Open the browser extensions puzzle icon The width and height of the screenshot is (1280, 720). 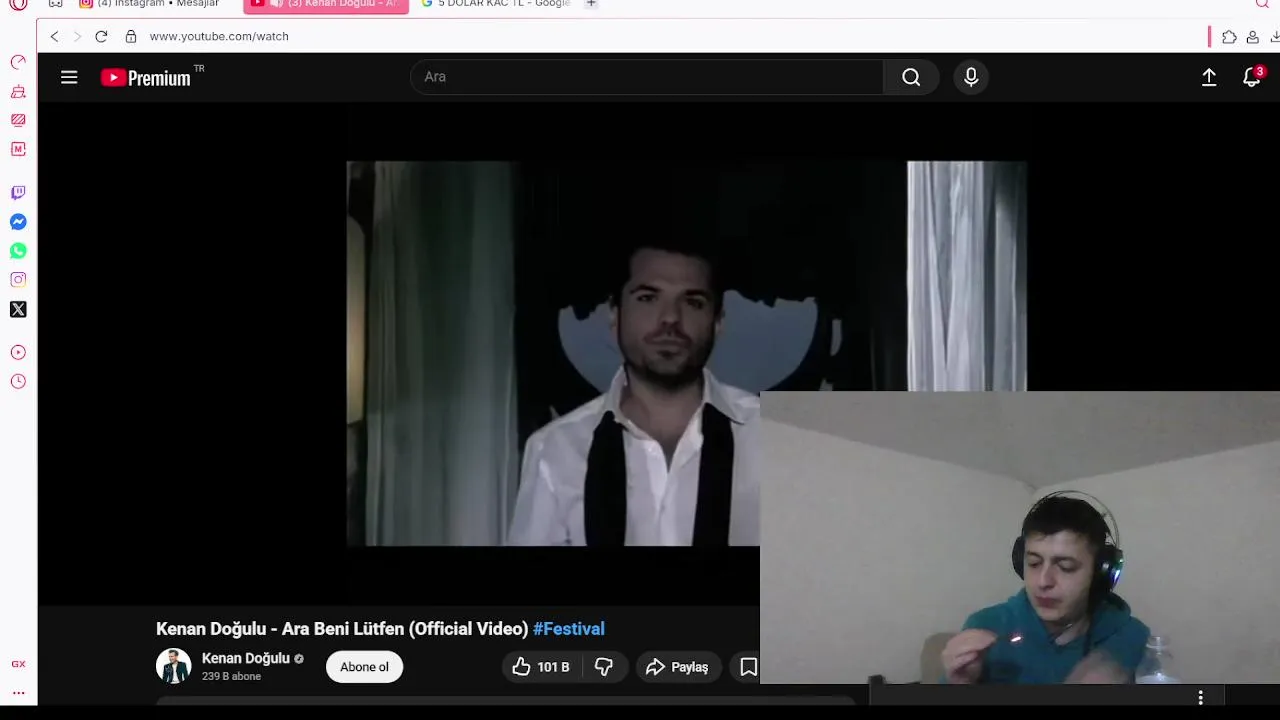[x=1229, y=37]
